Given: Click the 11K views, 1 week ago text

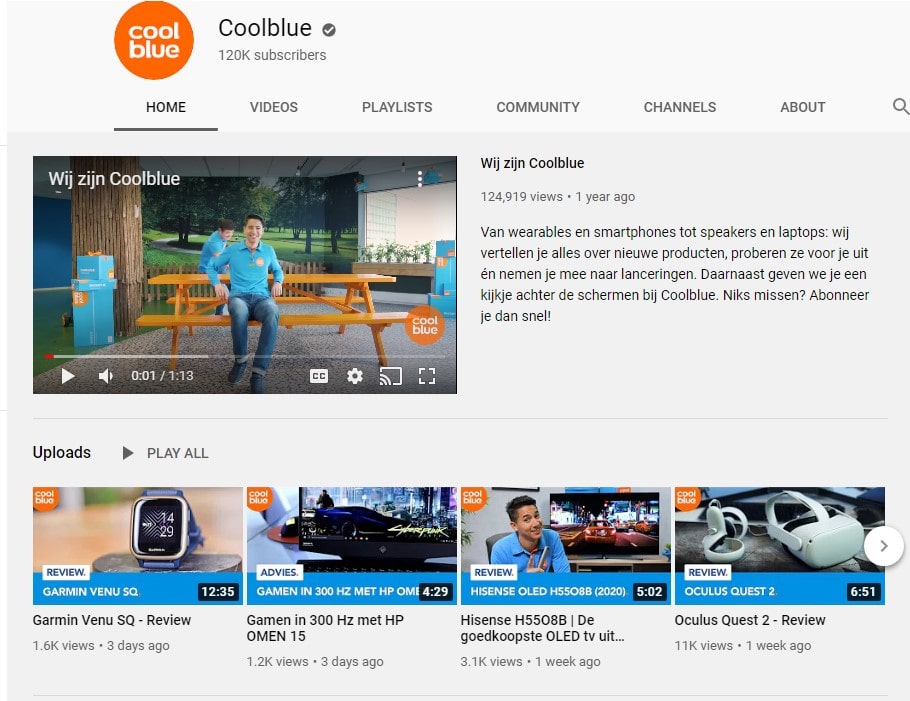Looking at the screenshot, I should click(743, 646).
